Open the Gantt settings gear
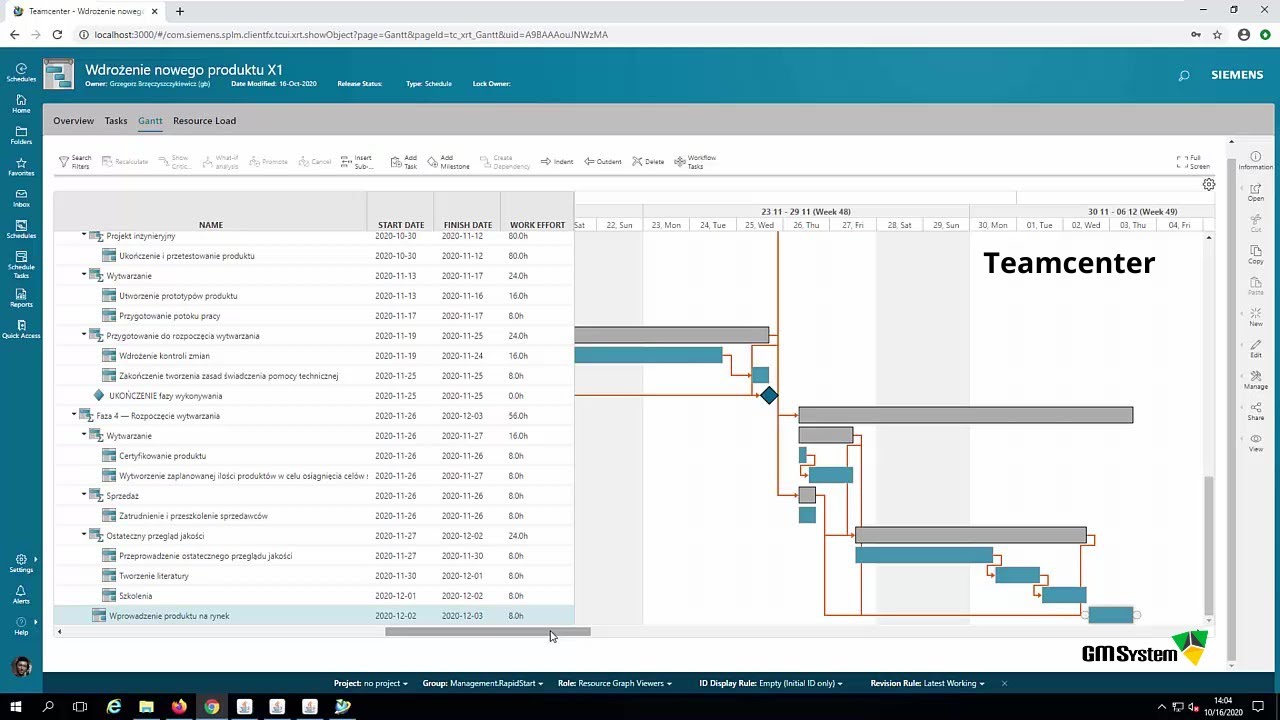 (x=1209, y=184)
